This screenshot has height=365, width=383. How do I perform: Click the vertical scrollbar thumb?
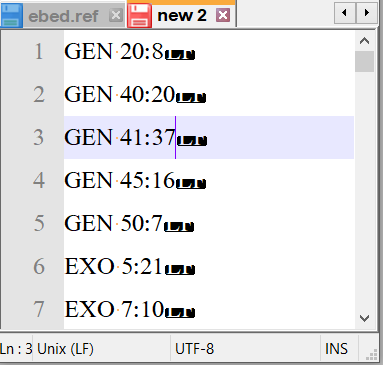tap(365, 62)
